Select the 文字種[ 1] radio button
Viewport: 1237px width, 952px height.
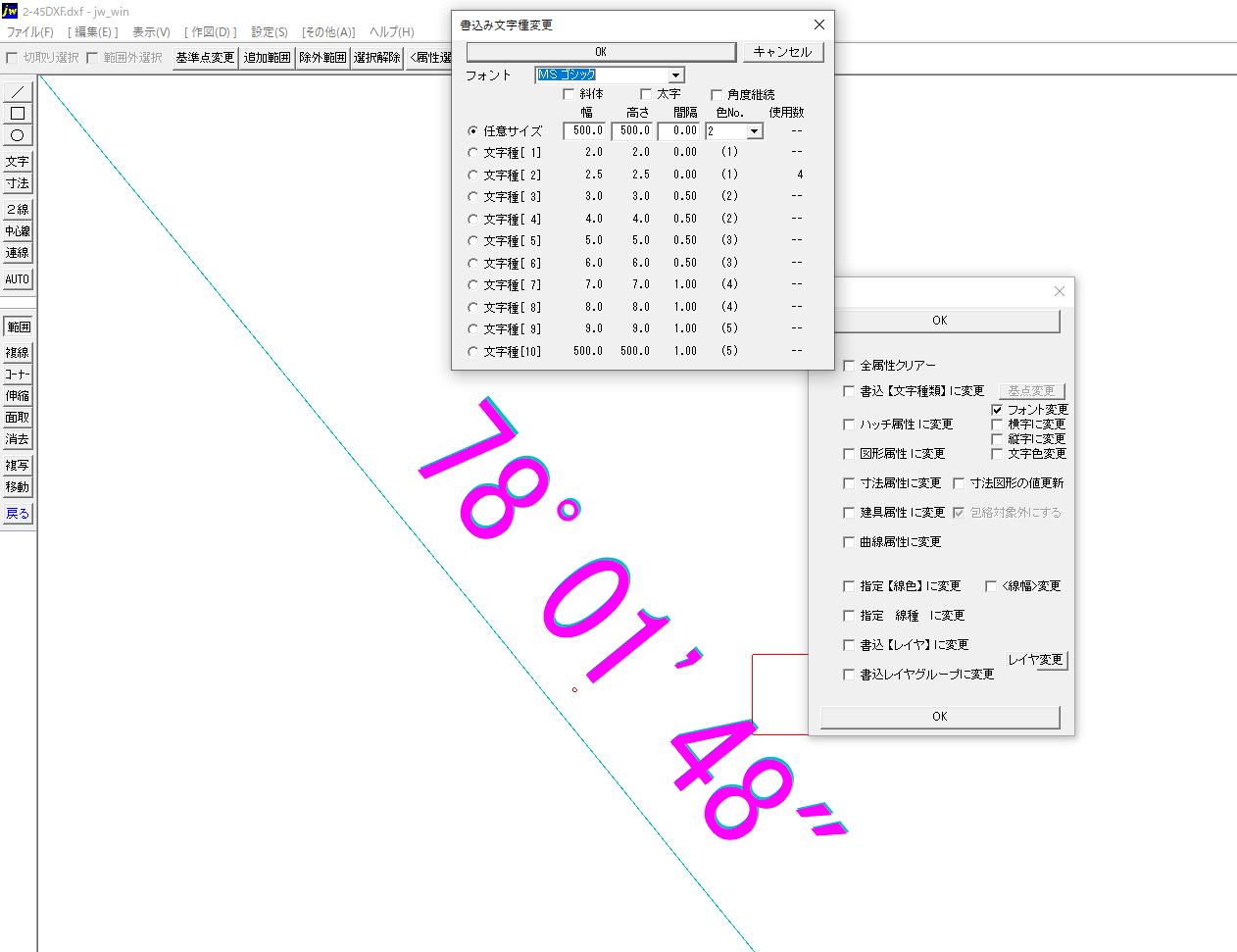point(473,153)
